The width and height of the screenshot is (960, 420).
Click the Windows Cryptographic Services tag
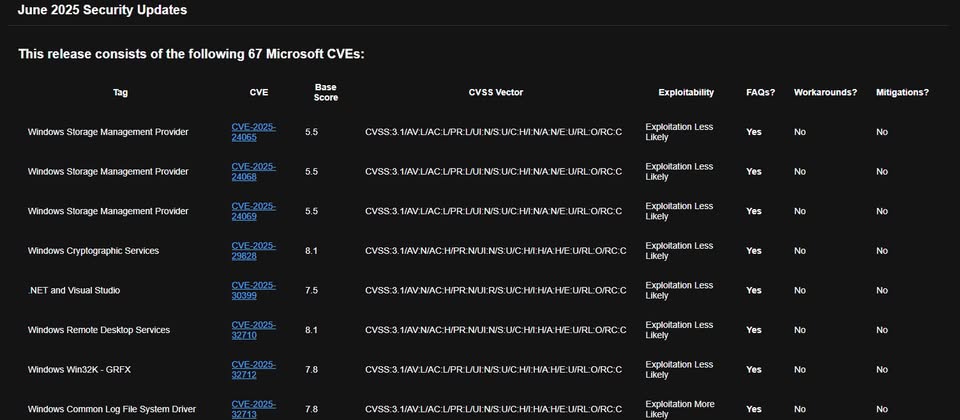93,251
